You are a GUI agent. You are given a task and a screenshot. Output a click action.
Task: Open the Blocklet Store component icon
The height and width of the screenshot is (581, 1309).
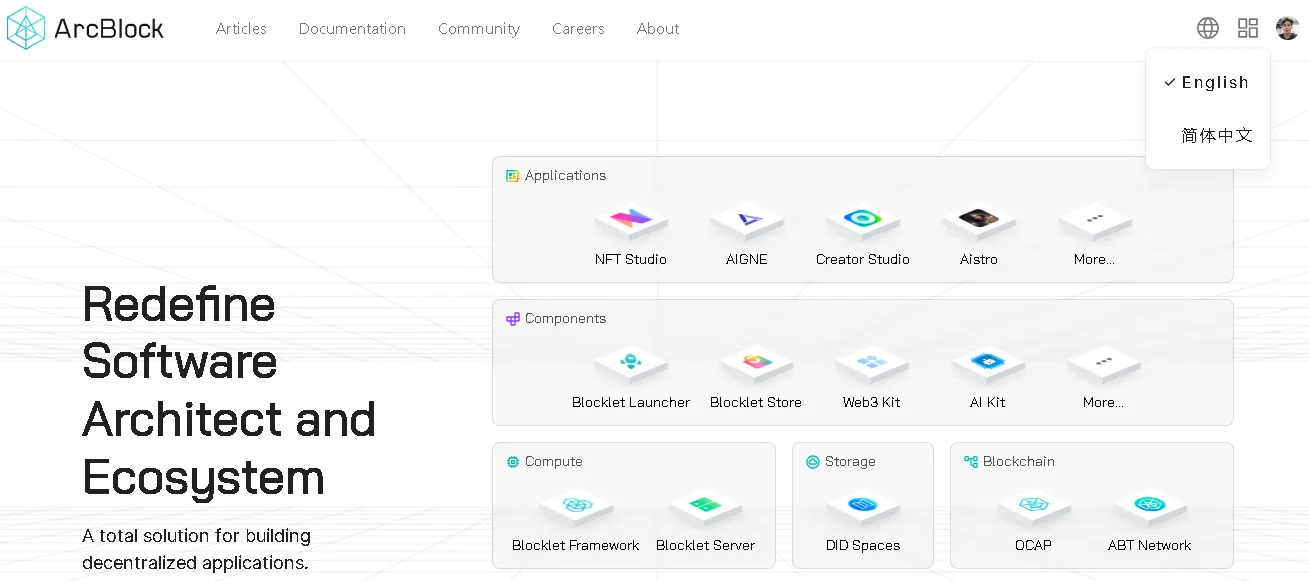click(x=756, y=364)
